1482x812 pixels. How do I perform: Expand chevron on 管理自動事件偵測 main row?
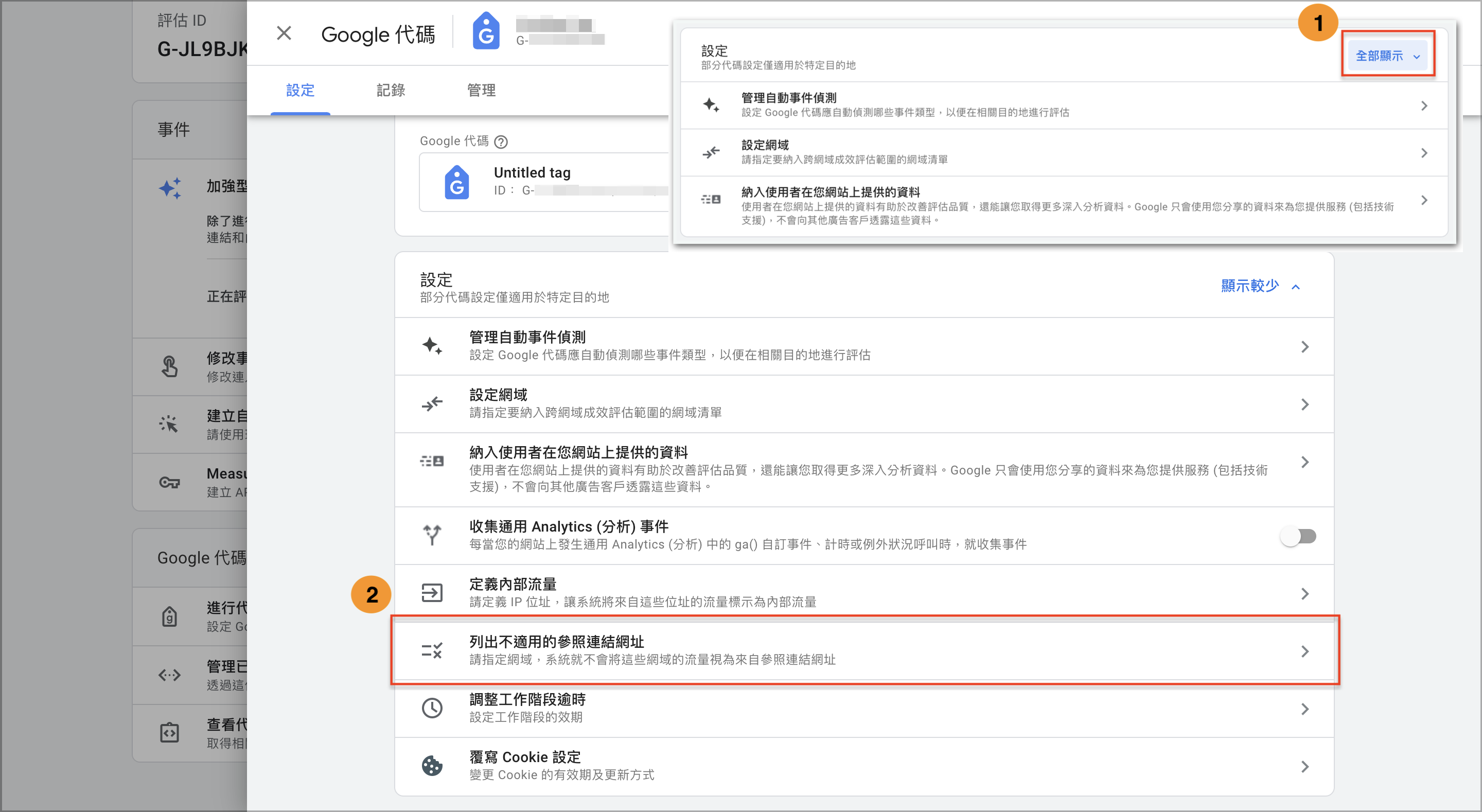tap(1305, 346)
